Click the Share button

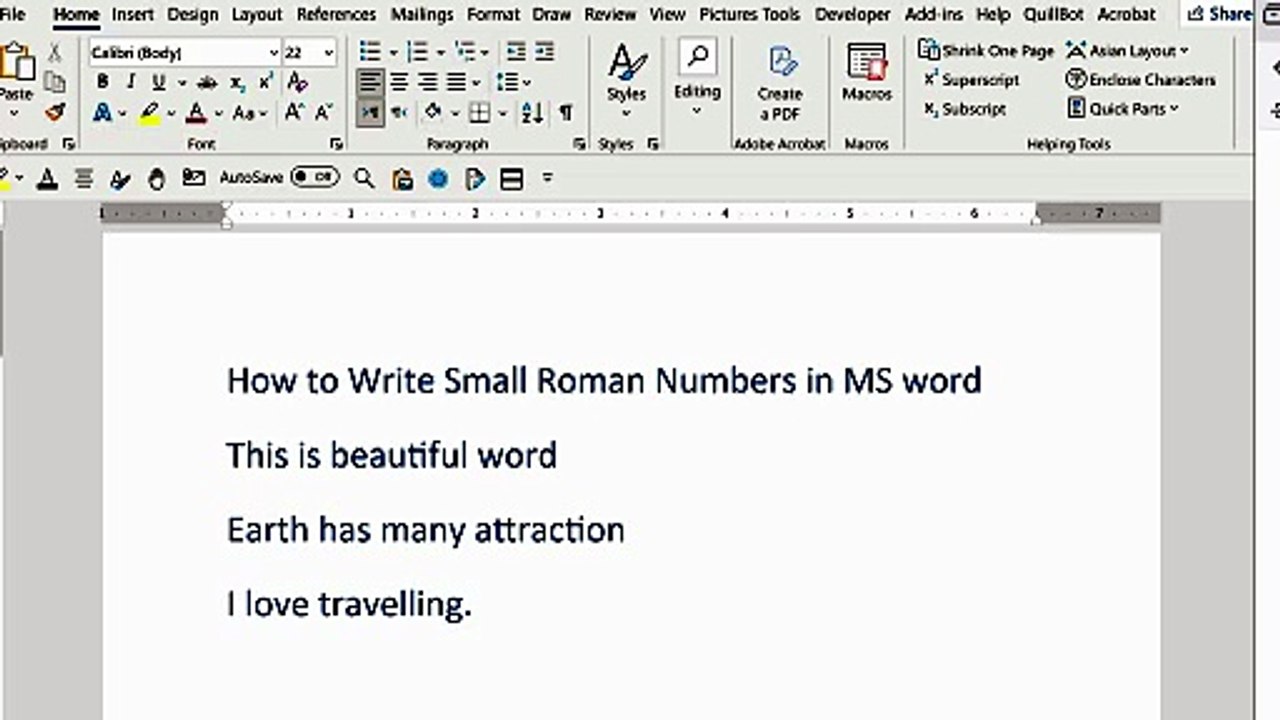(1220, 14)
